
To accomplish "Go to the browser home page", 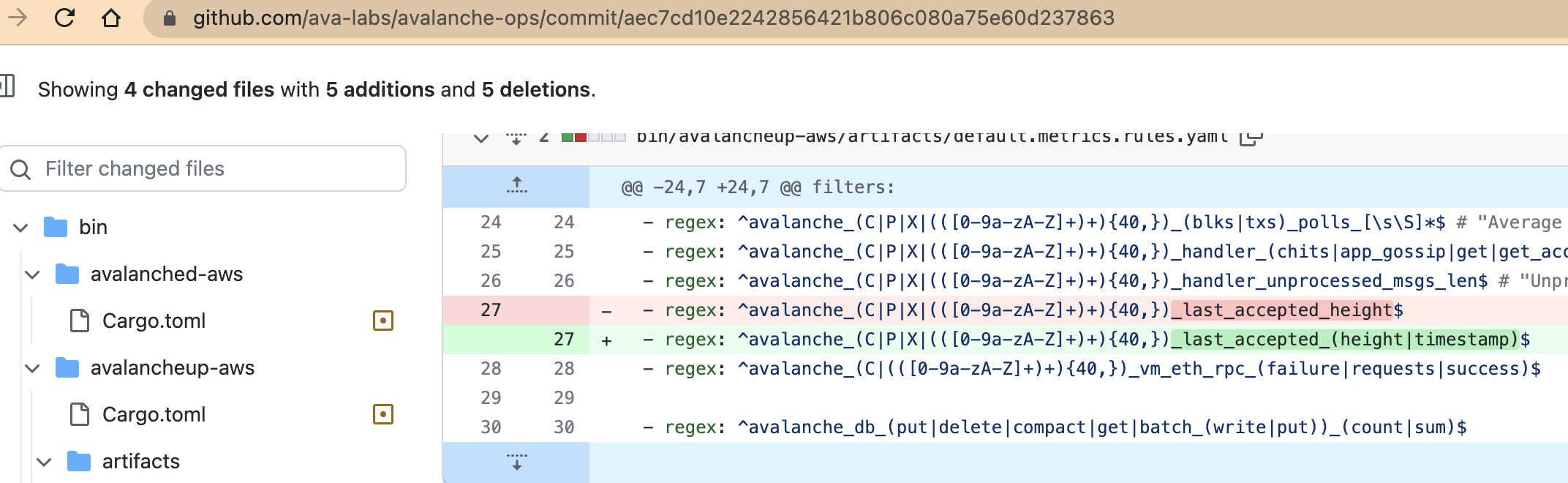I will (x=111, y=18).
